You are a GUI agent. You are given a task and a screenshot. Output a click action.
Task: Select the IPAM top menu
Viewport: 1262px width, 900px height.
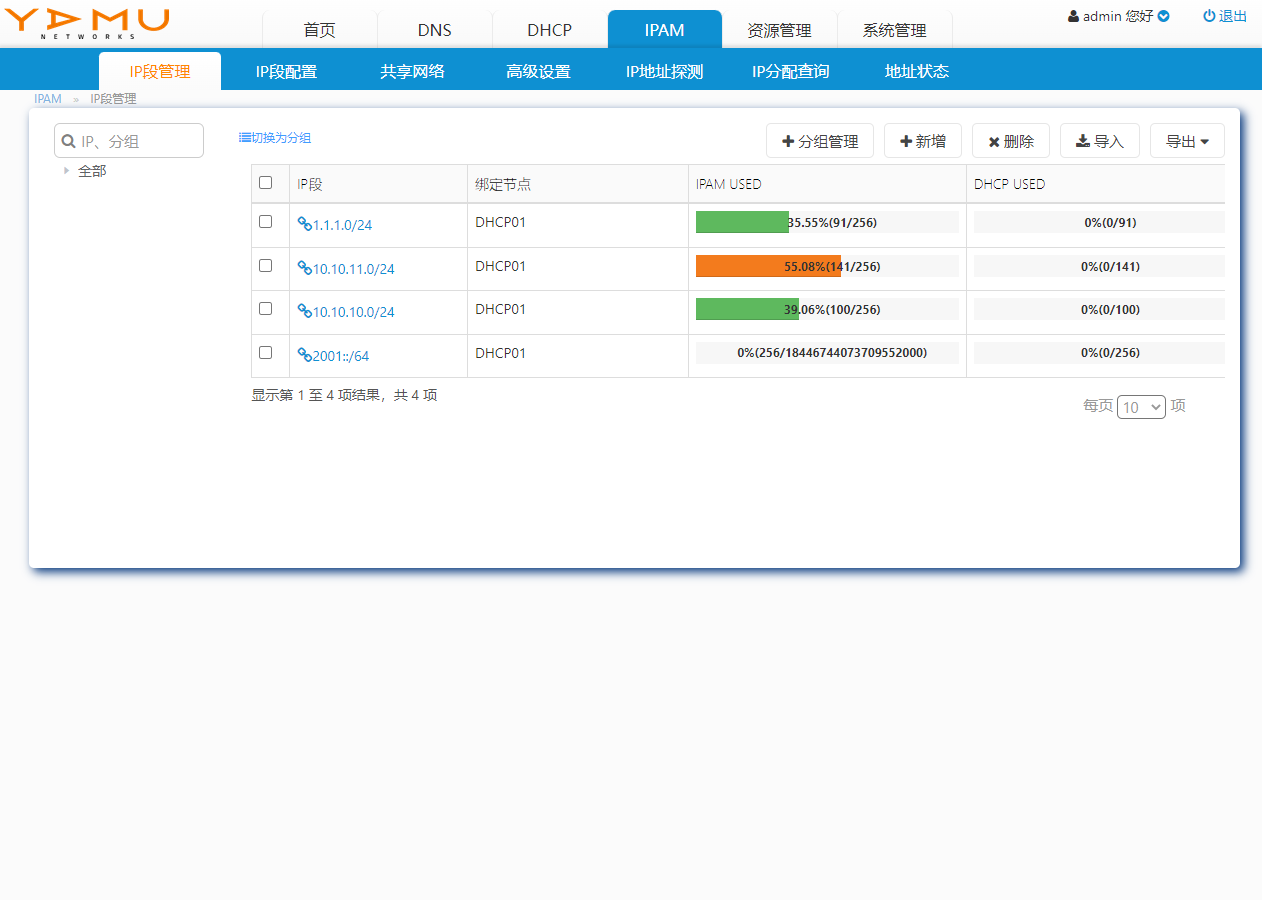pos(665,30)
